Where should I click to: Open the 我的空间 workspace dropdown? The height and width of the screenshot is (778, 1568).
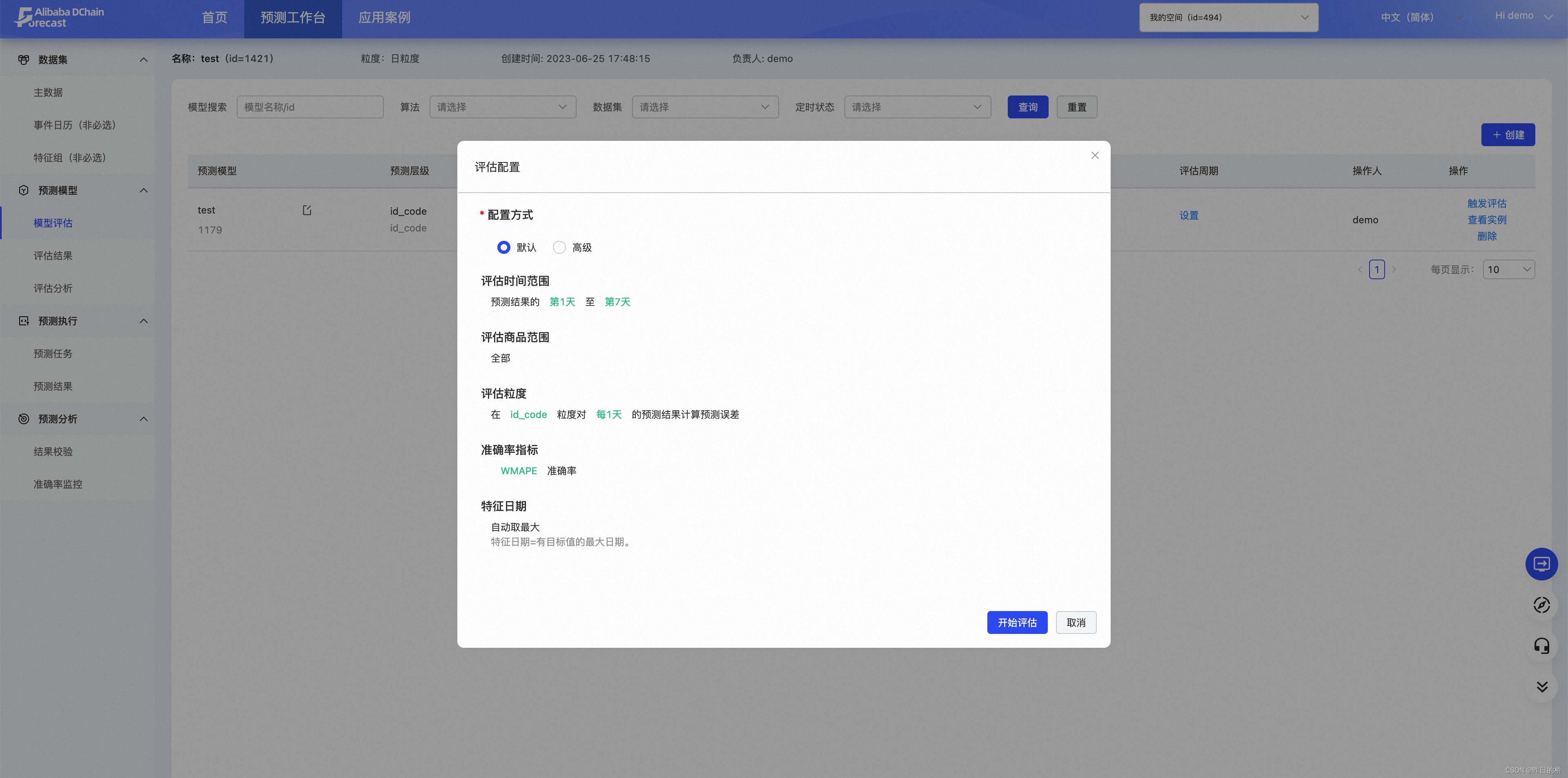1228,18
